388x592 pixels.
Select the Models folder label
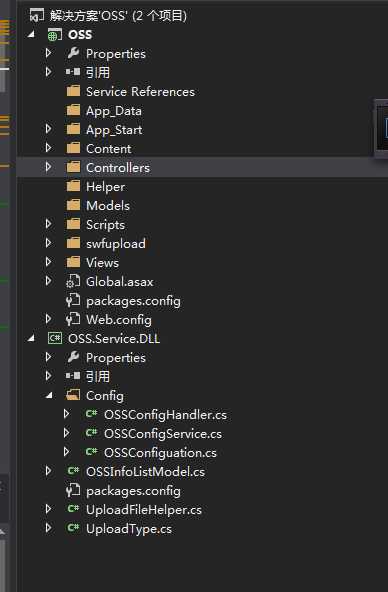pos(108,206)
